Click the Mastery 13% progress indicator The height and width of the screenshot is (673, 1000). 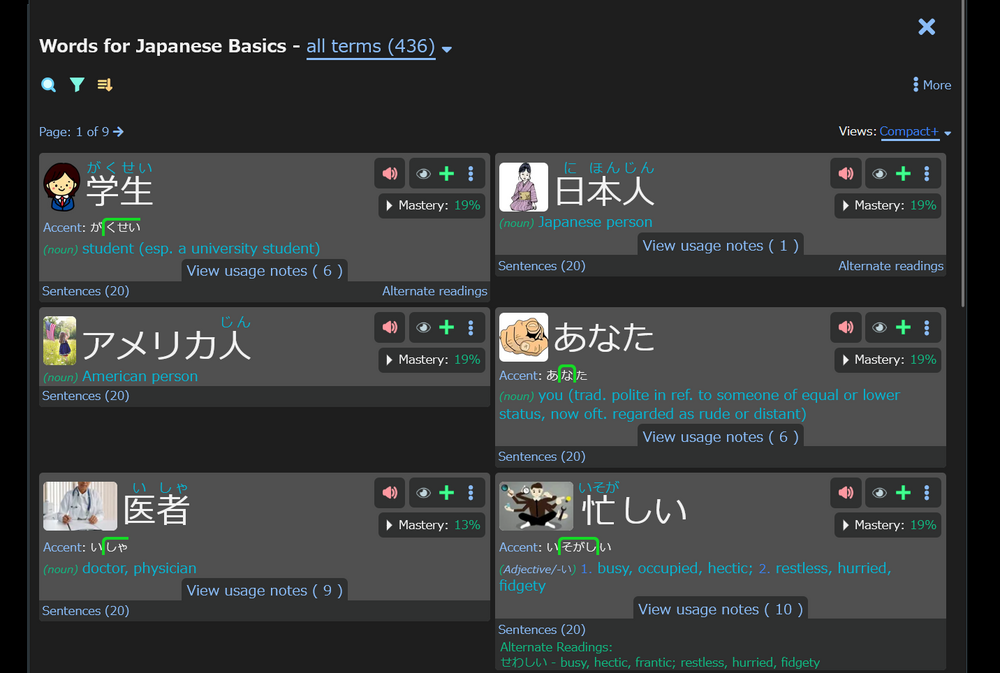pos(431,524)
